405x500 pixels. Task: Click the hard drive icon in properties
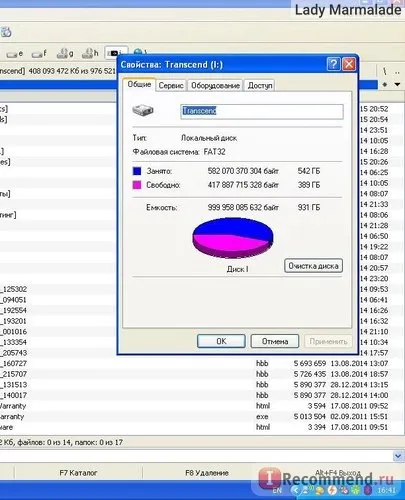click(x=143, y=110)
